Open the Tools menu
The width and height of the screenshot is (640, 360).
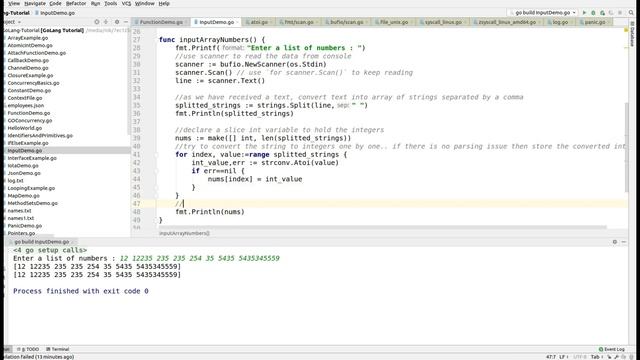[110, 3]
